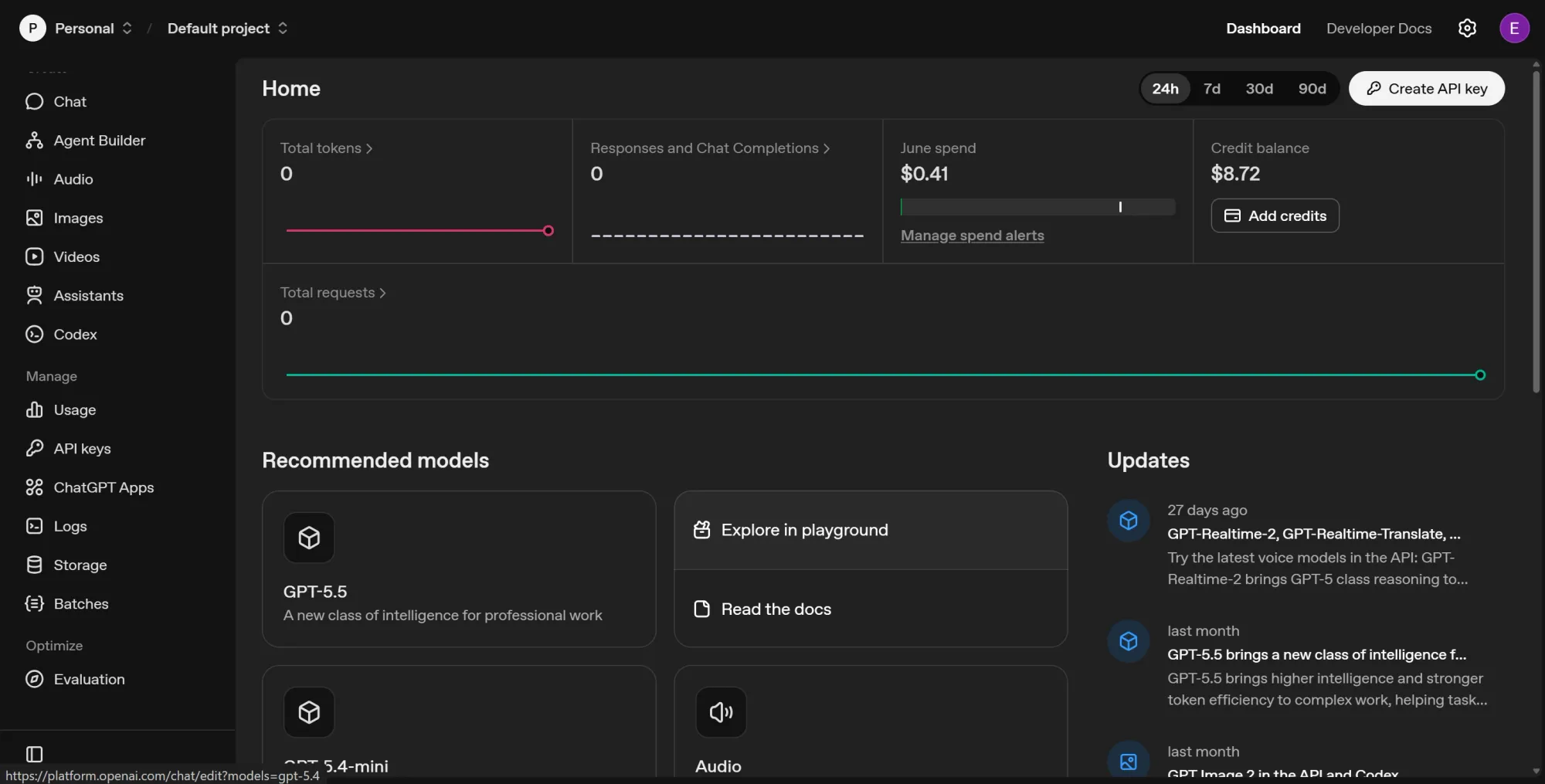Image resolution: width=1545 pixels, height=784 pixels.
Task: Open the Usage chart icon
Action: (x=34, y=409)
